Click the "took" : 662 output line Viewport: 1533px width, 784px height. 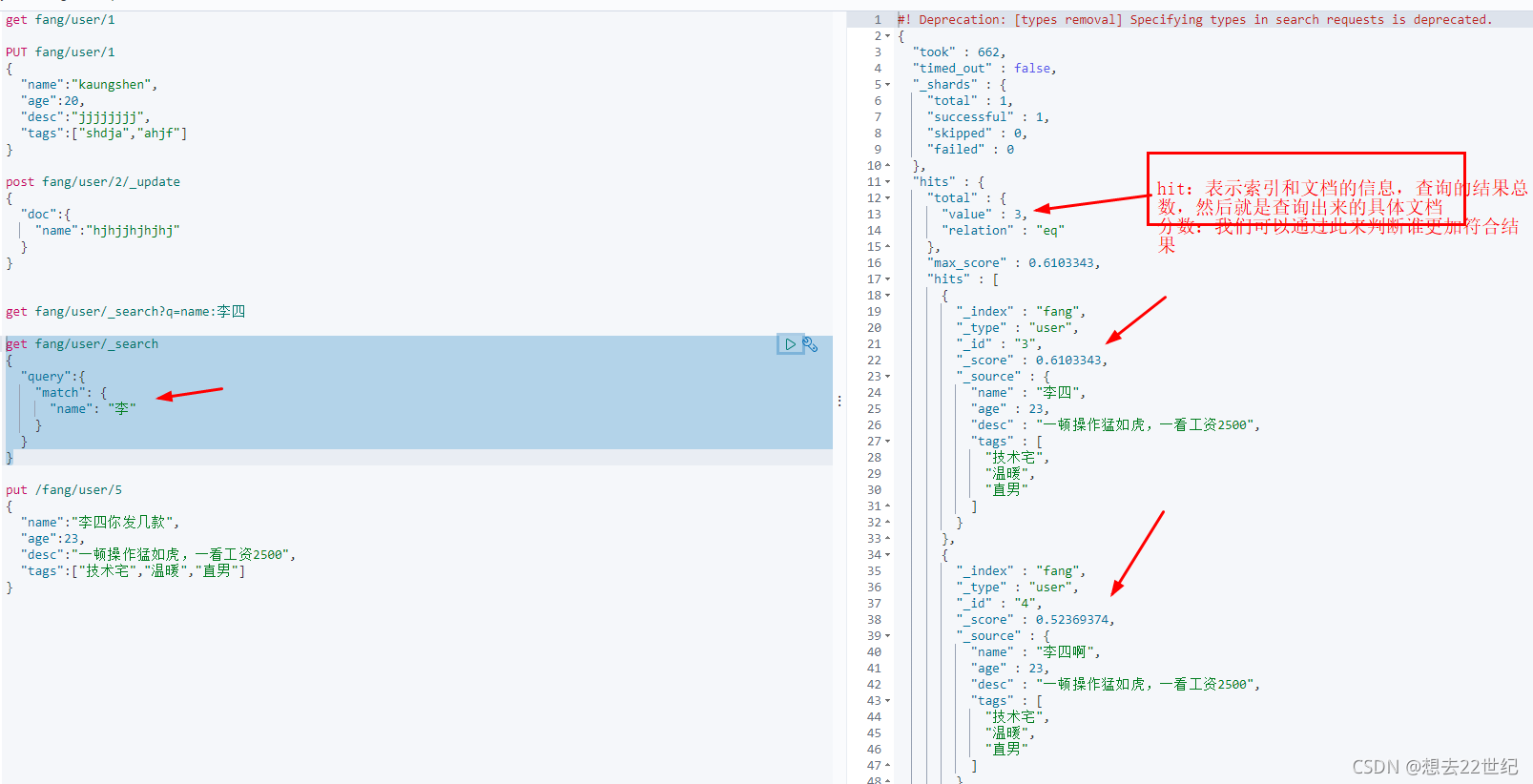click(x=959, y=52)
